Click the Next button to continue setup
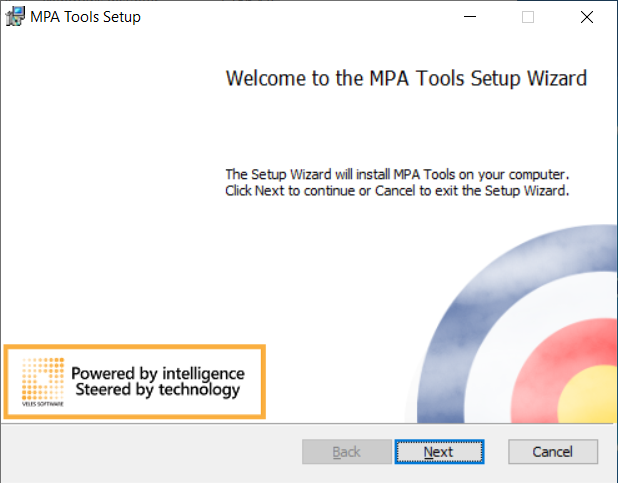The image size is (618, 483). click(x=439, y=451)
